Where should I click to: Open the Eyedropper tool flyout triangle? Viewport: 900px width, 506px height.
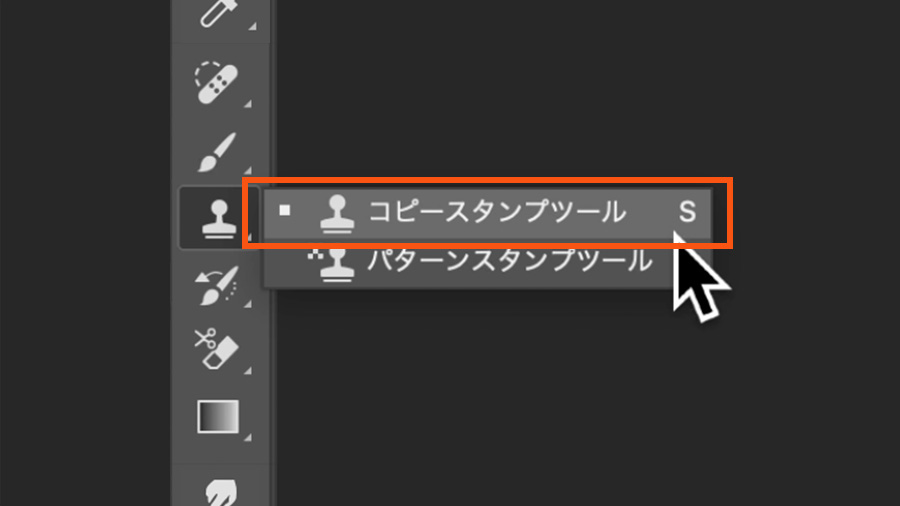(252, 25)
